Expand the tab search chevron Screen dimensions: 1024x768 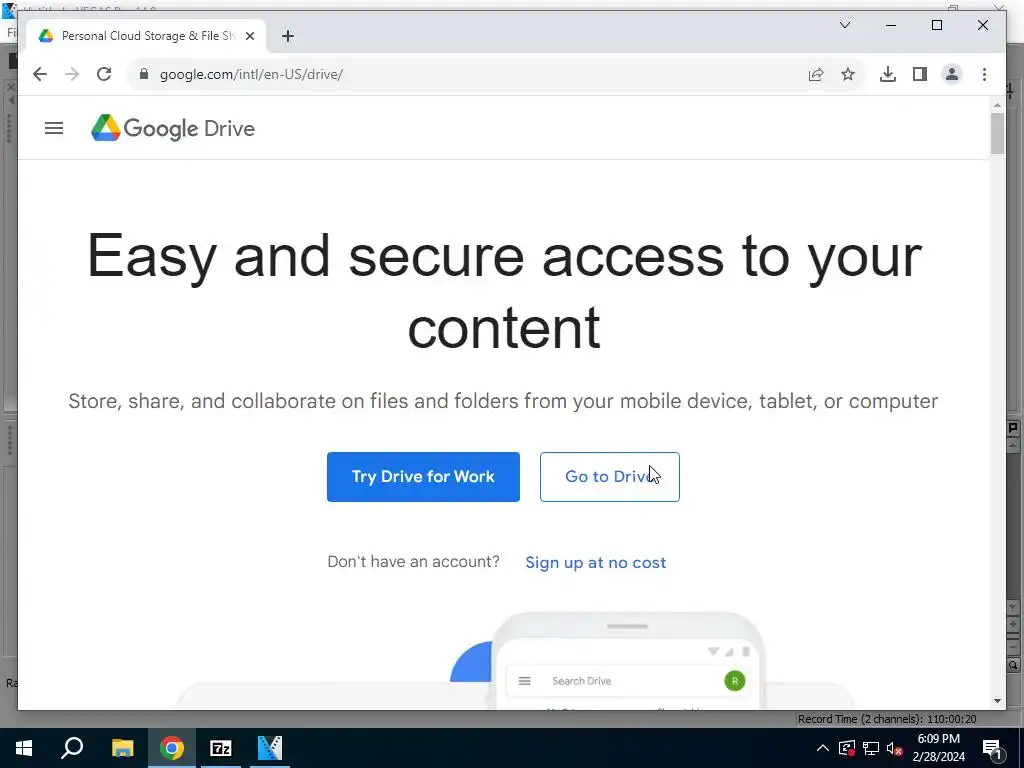coord(844,25)
